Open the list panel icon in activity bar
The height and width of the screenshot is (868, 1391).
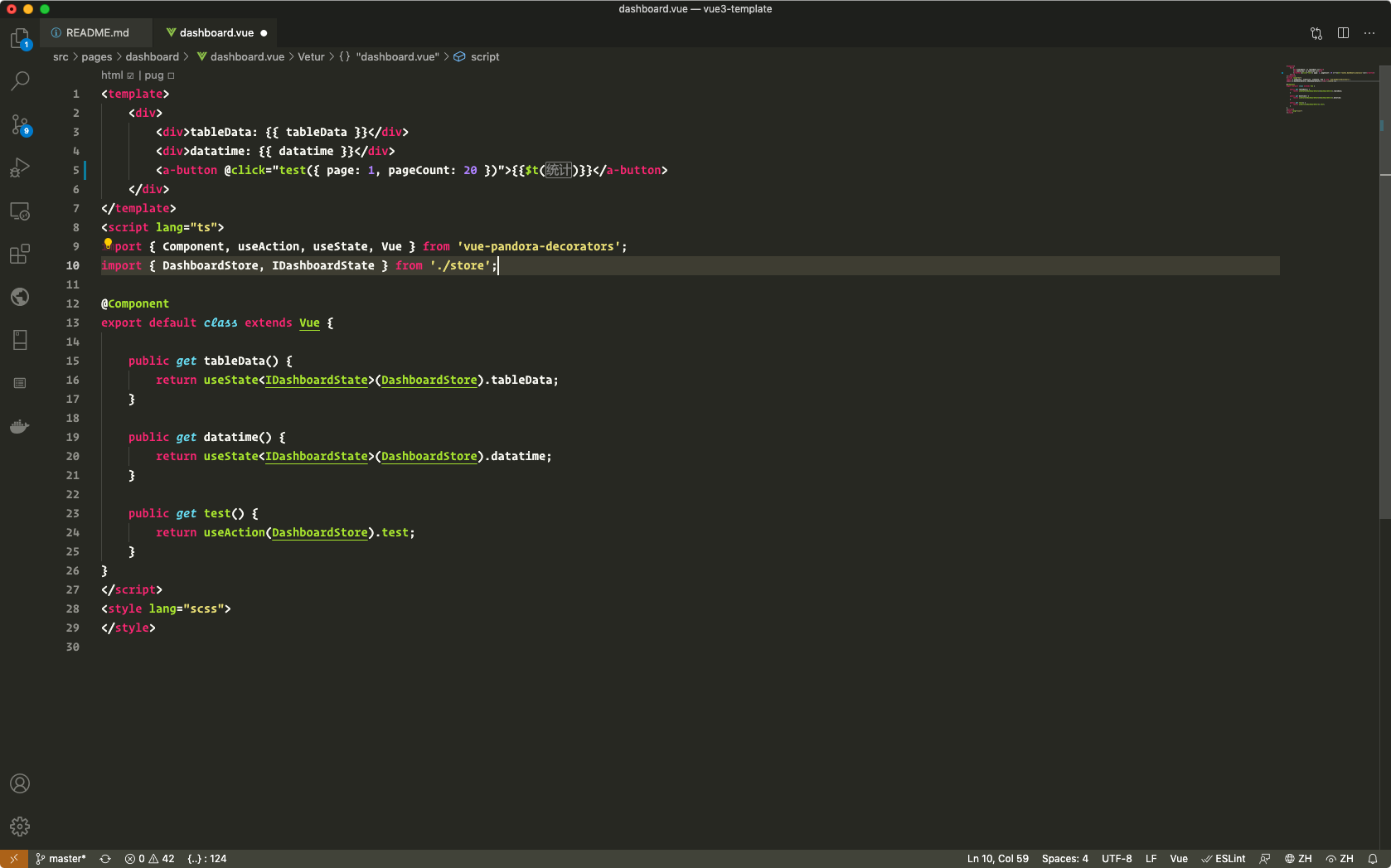point(20,383)
